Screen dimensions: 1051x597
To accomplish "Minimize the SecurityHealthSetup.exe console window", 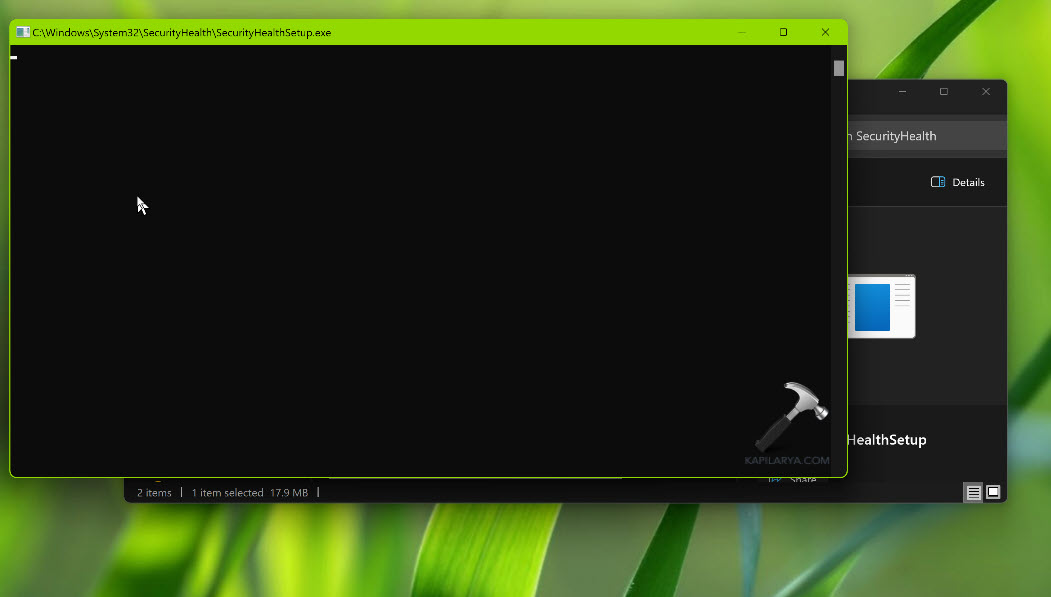I will click(741, 32).
